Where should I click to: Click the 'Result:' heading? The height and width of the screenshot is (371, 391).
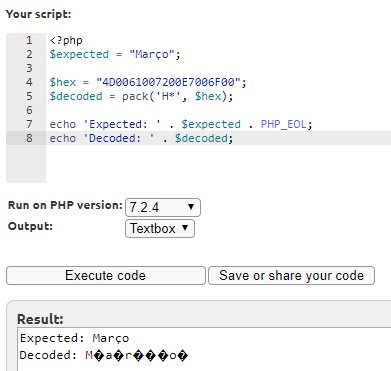pyautogui.click(x=40, y=319)
